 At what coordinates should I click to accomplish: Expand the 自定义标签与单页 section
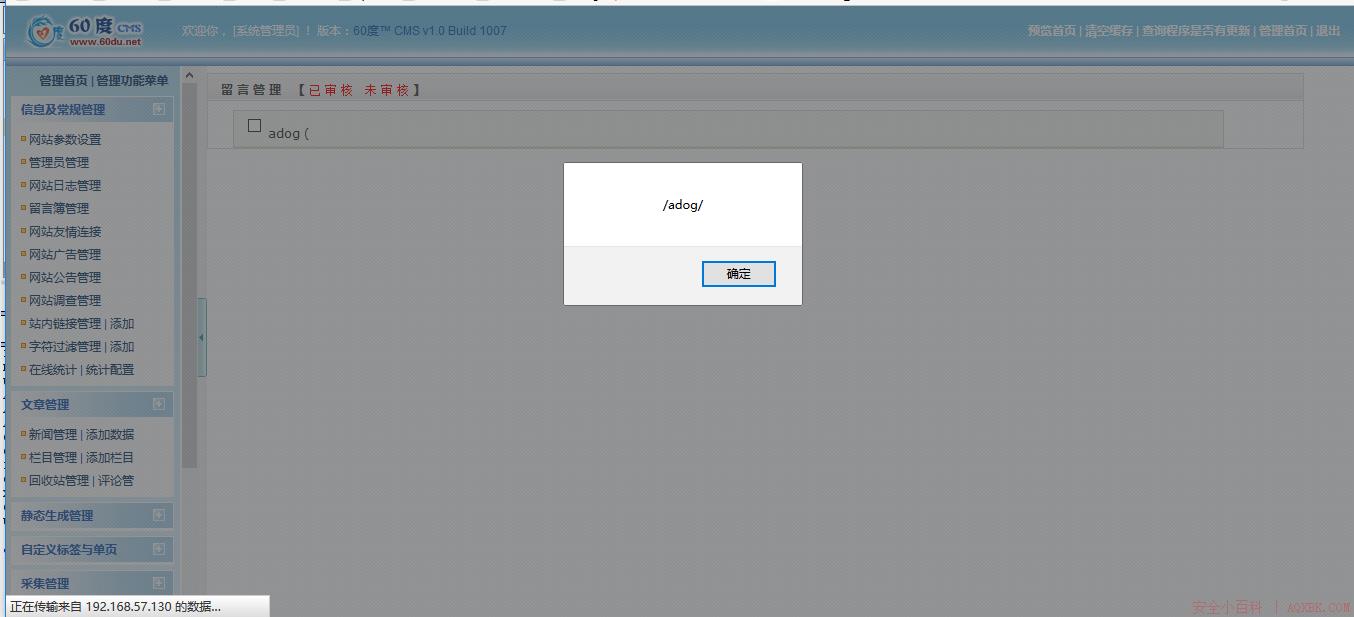tap(158, 549)
